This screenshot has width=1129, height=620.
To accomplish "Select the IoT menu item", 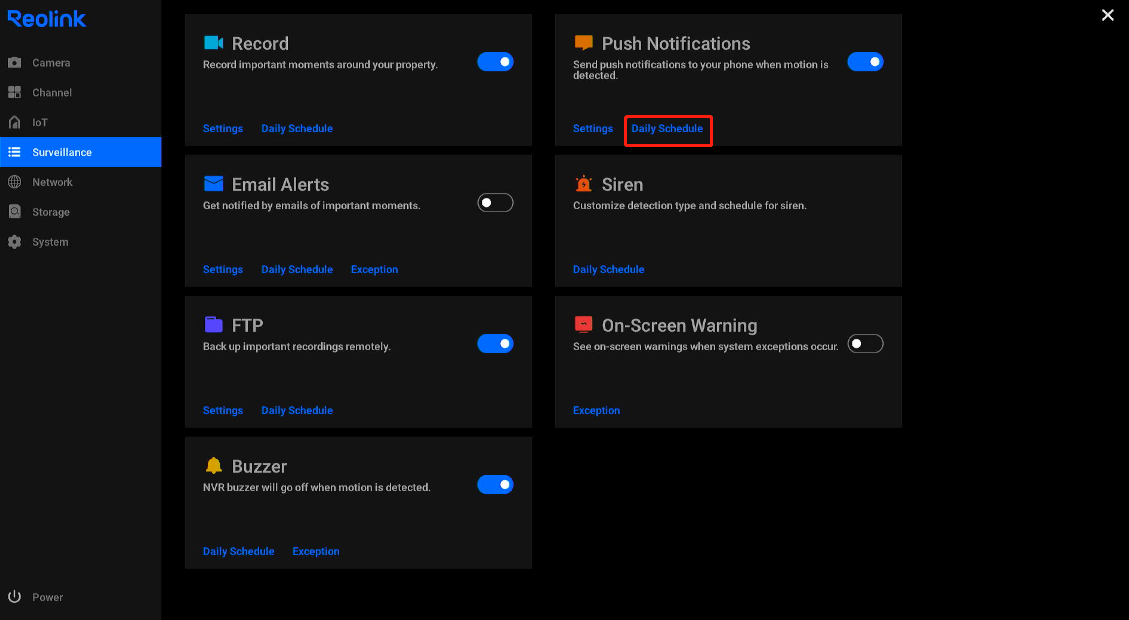I will tap(81, 122).
